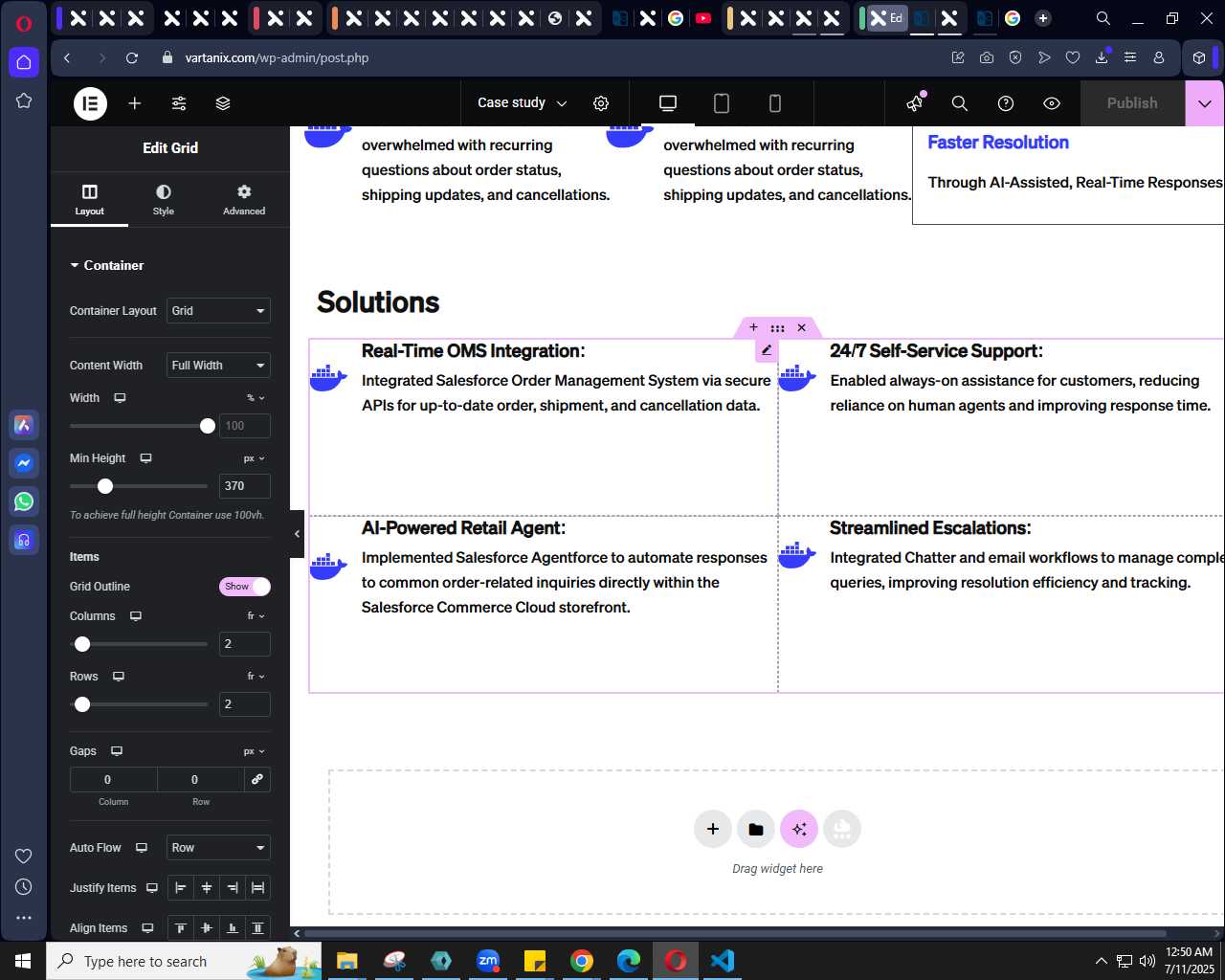Change the Min Height unit selector (px)
Image resolution: width=1225 pixels, height=980 pixels.
254,458
